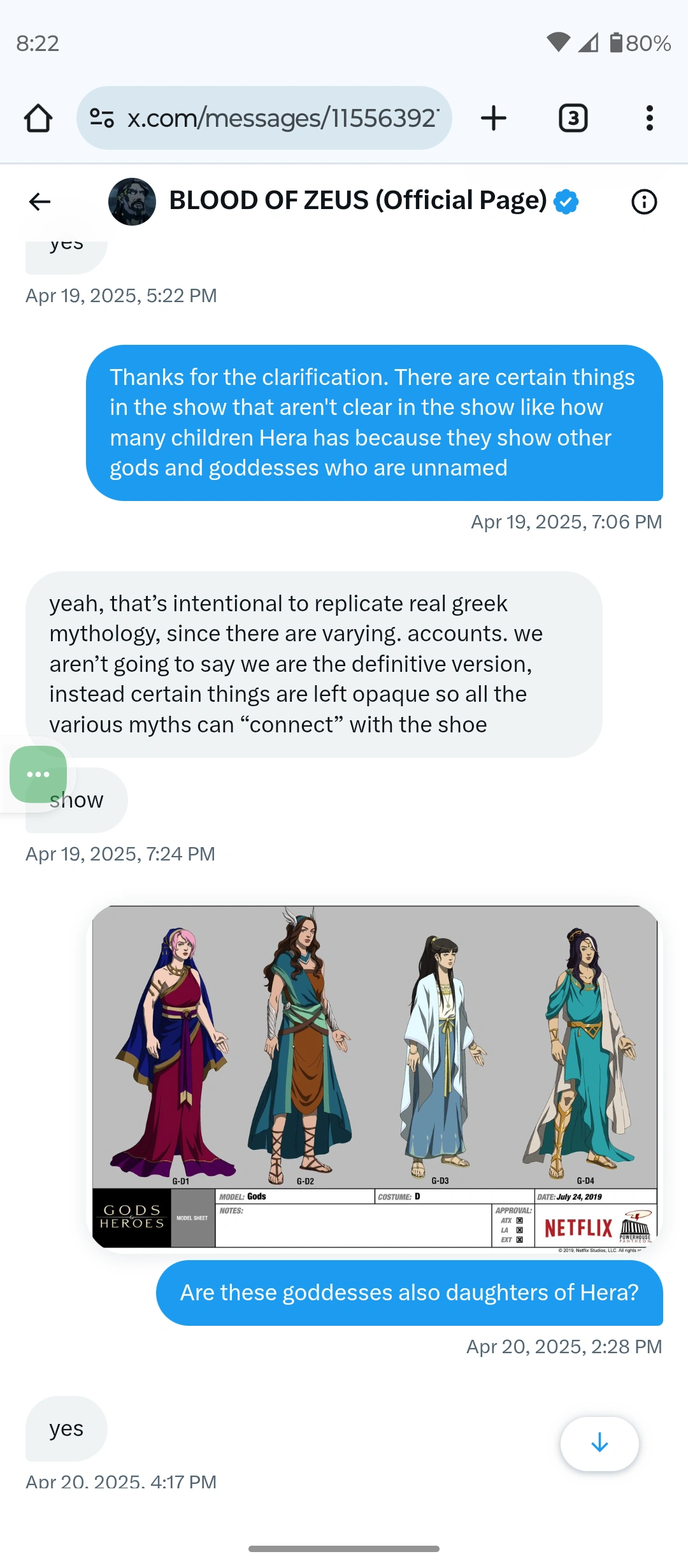Open the browser three-dot menu
The width and height of the screenshot is (688, 1568).
click(x=649, y=118)
